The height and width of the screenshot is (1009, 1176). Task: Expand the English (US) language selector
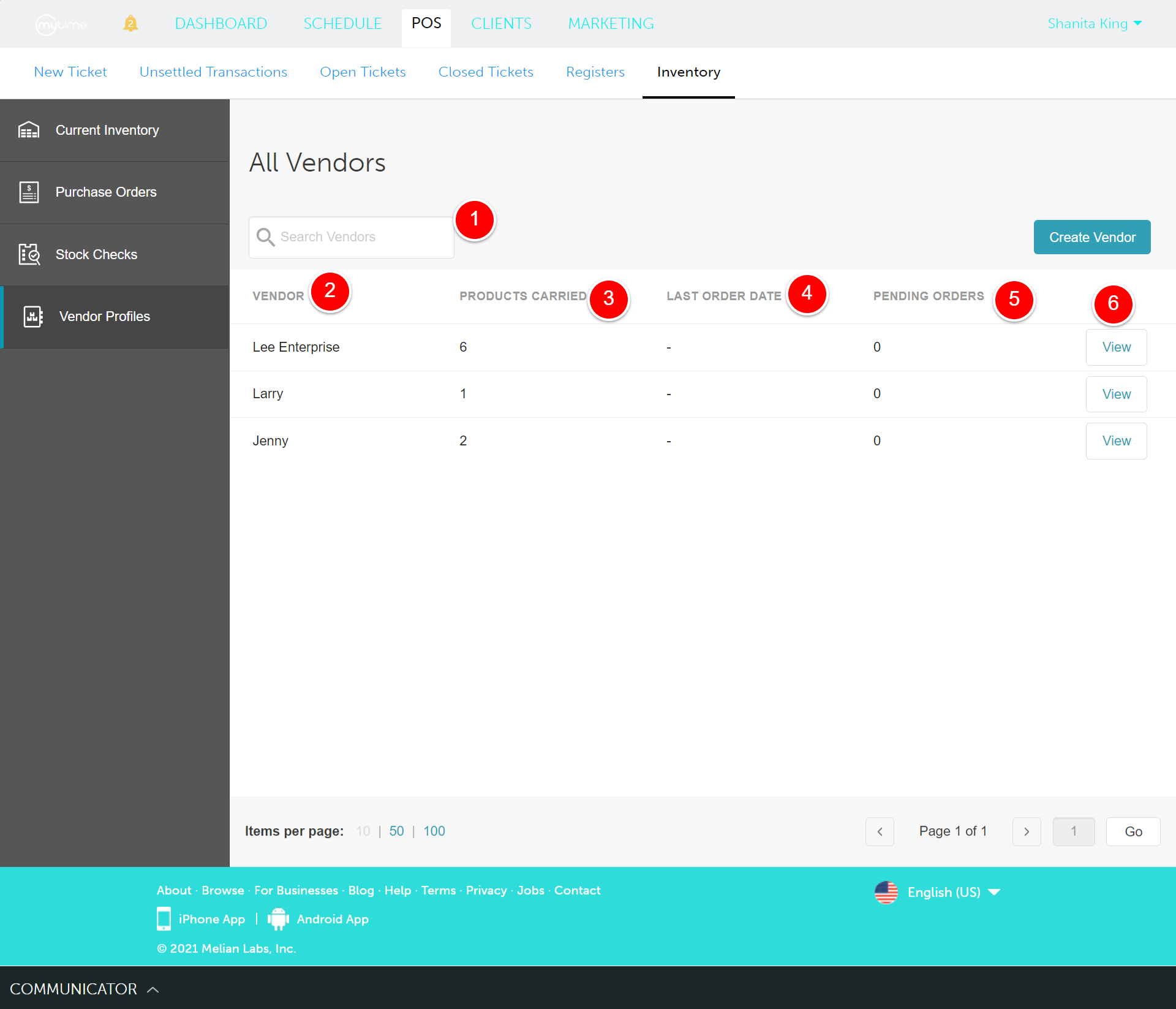click(x=943, y=892)
